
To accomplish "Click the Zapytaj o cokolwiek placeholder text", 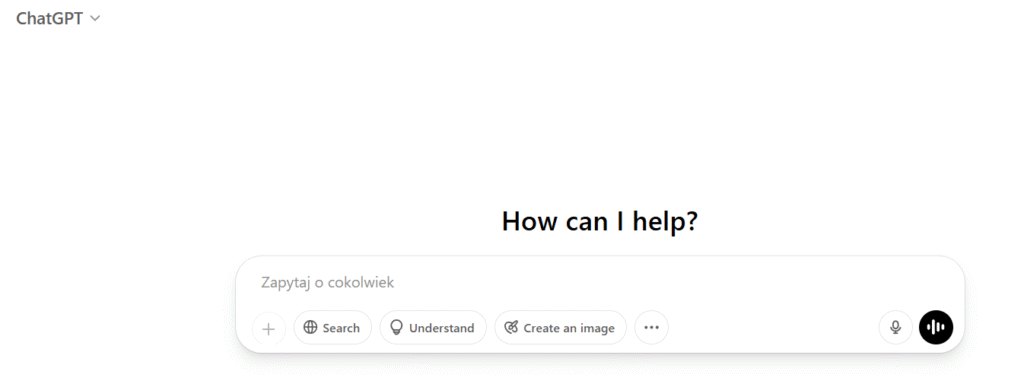I will tap(327, 283).
